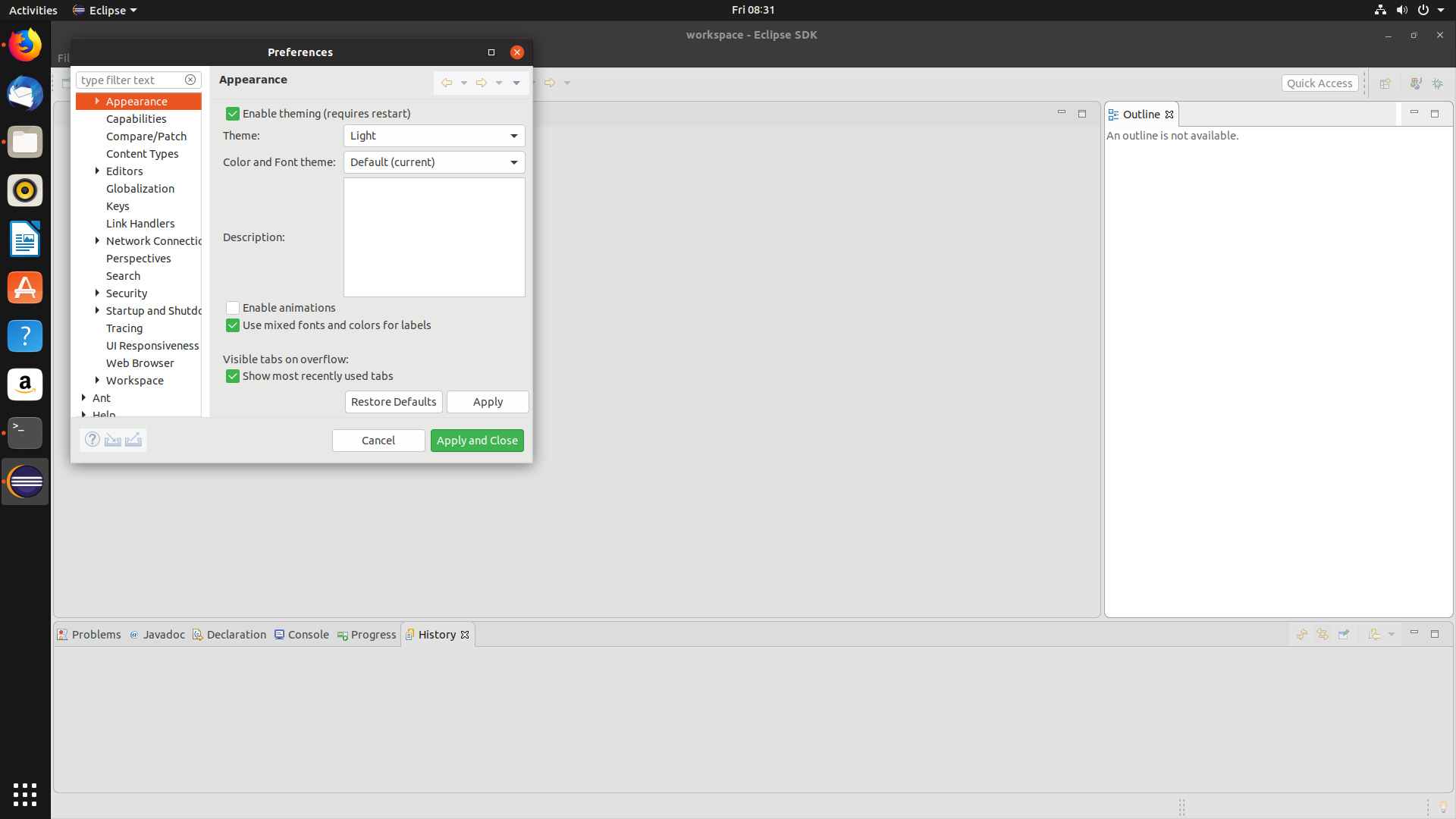Expand the Ant preferences node
Screen dimensions: 1456x819
pyautogui.click(x=83, y=397)
